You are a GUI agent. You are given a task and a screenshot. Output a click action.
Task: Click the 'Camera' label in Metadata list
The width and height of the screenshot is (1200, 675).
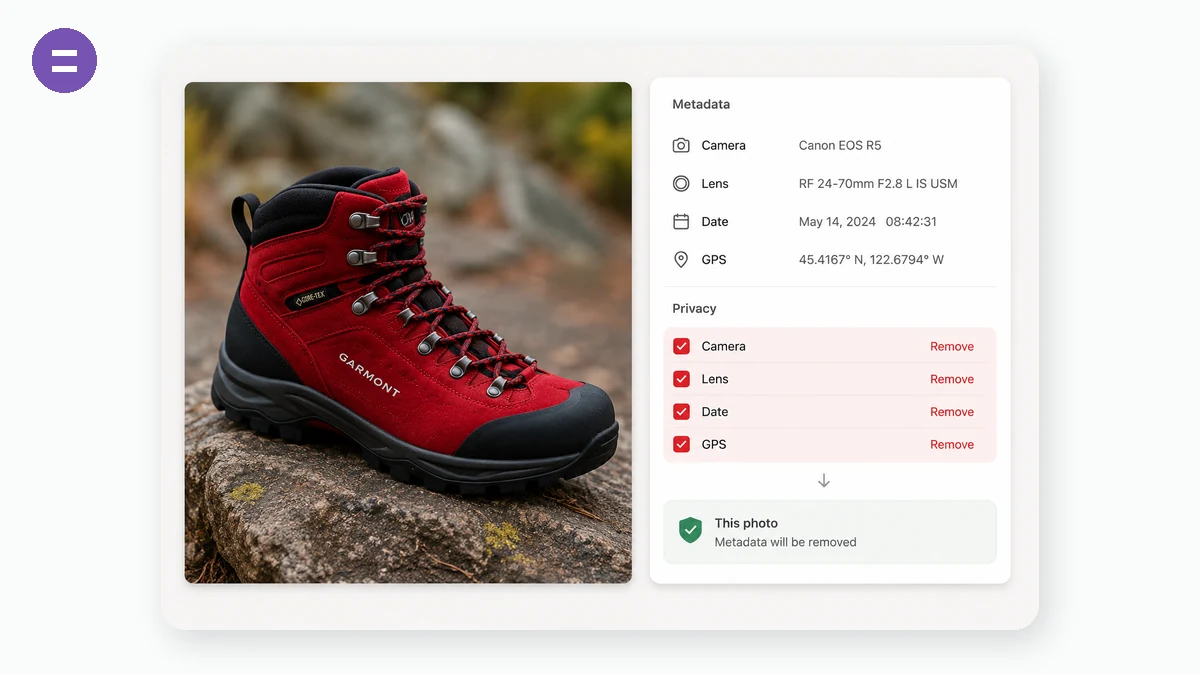point(724,145)
